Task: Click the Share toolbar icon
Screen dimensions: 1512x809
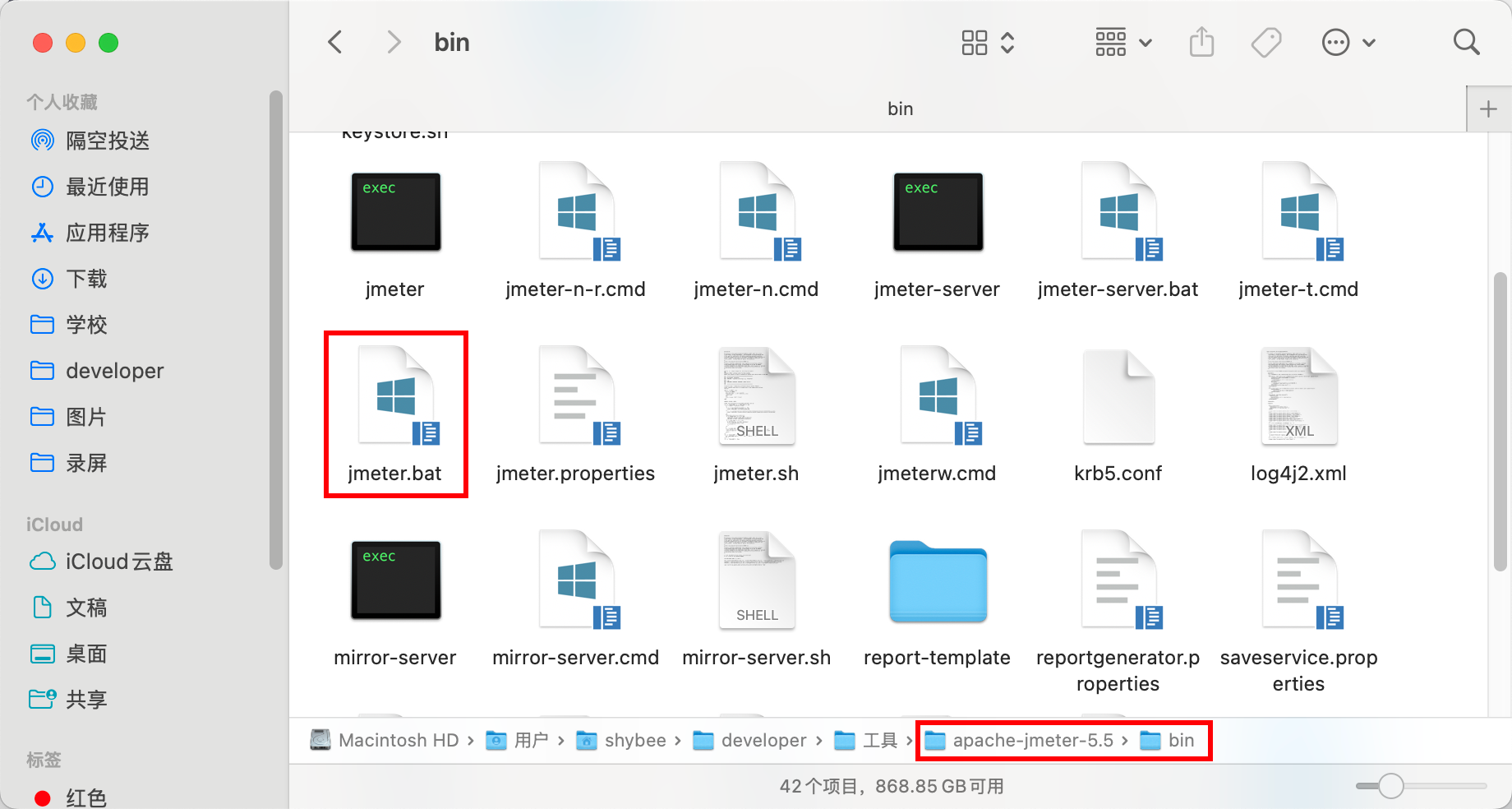Action: coord(1201,42)
